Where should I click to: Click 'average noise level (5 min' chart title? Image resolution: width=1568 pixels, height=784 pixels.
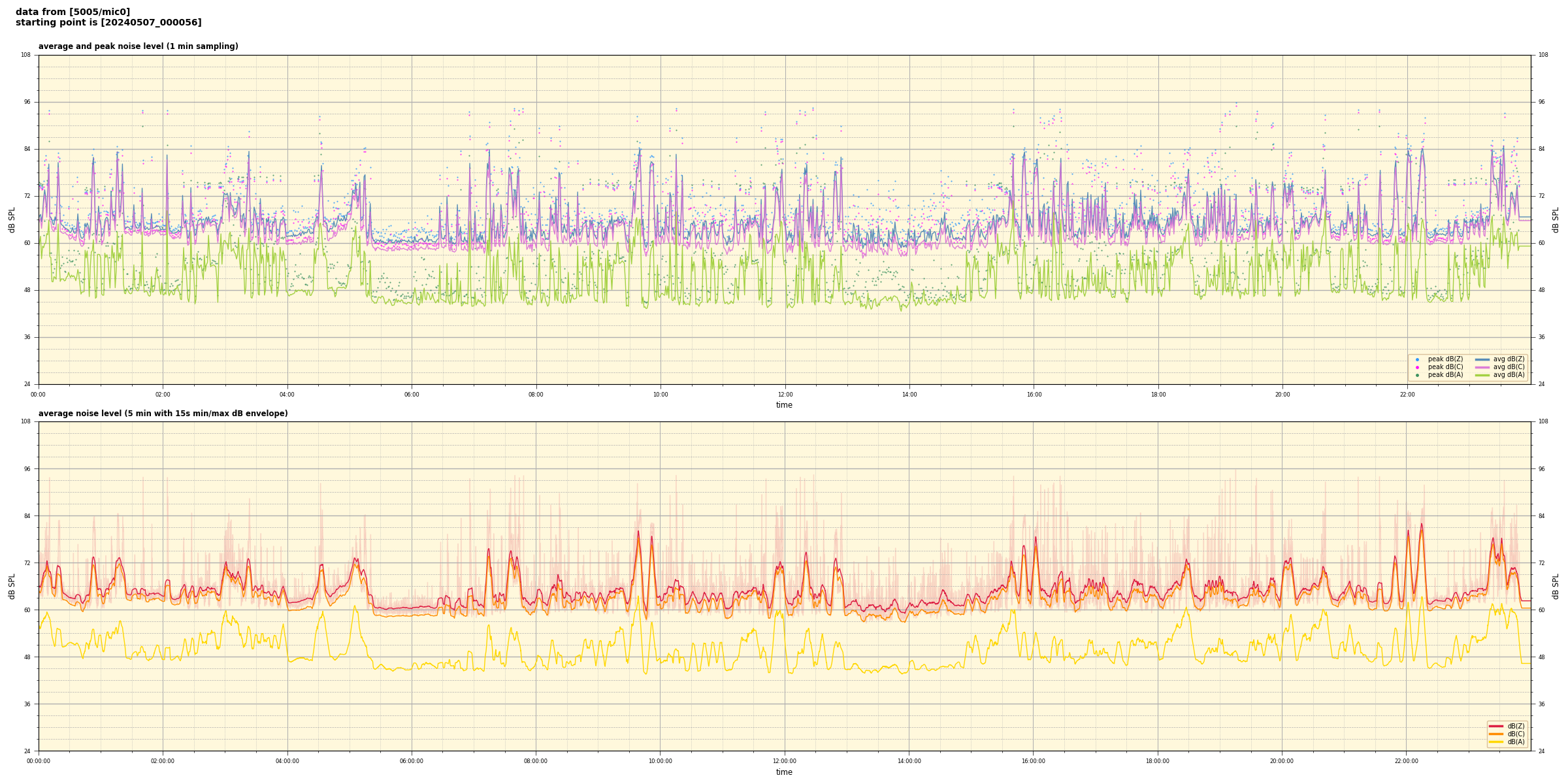(163, 414)
